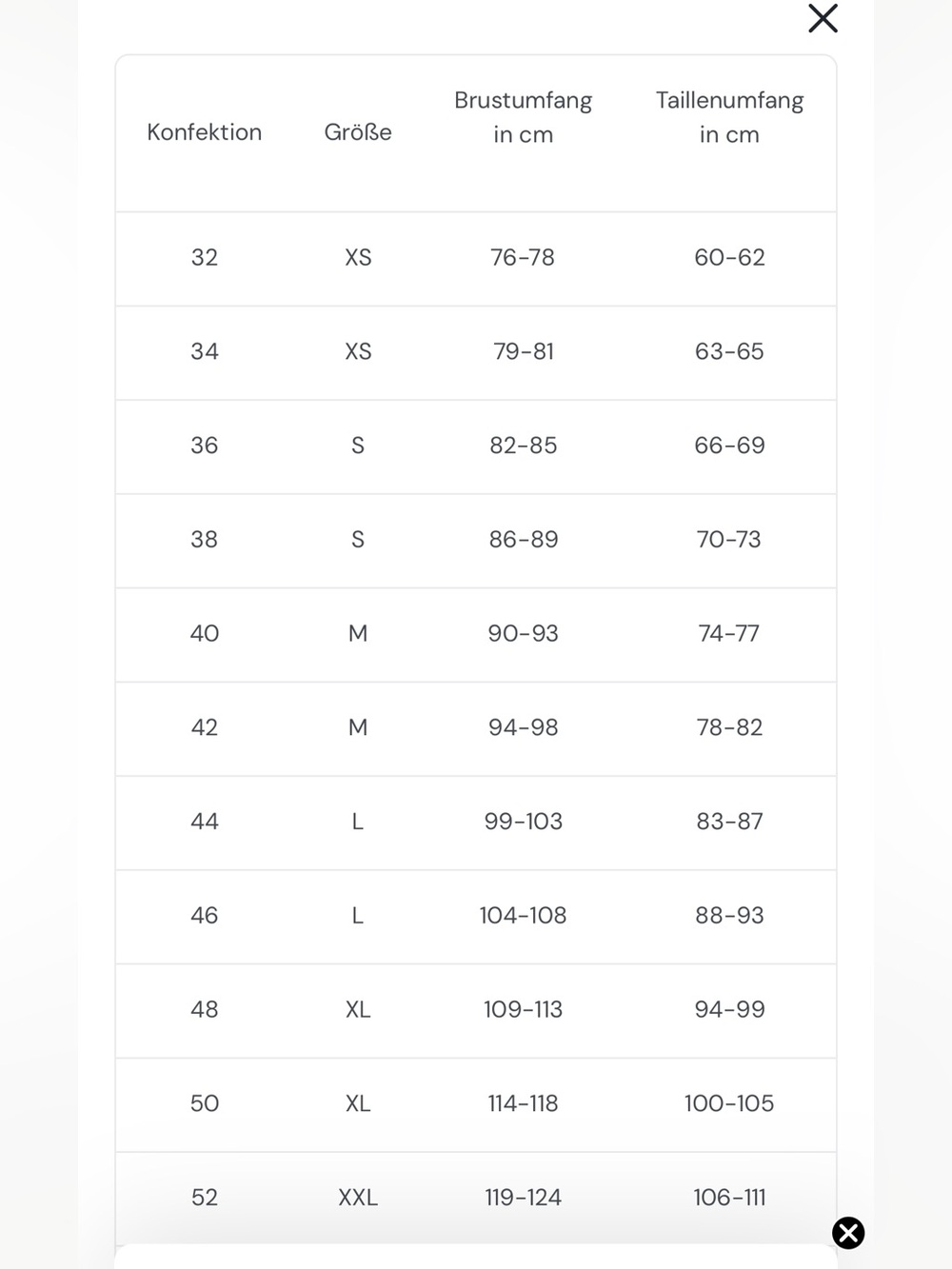
Task: Select the XXL size cell
Action: (x=358, y=1198)
